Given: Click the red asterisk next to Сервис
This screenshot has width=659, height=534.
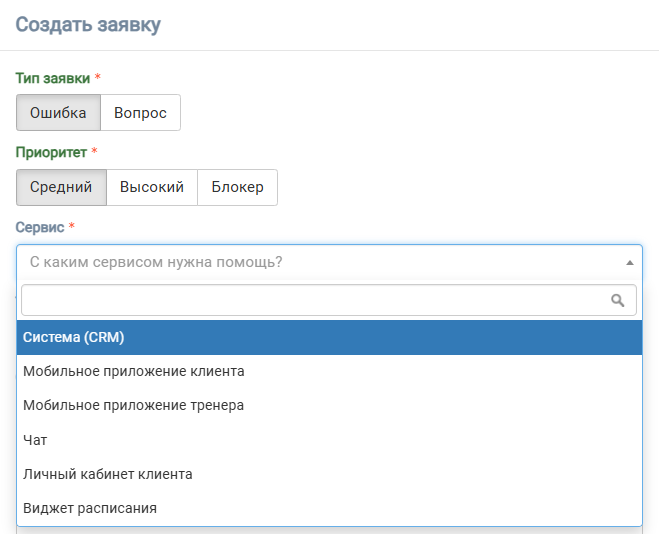Looking at the screenshot, I should tap(71, 226).
